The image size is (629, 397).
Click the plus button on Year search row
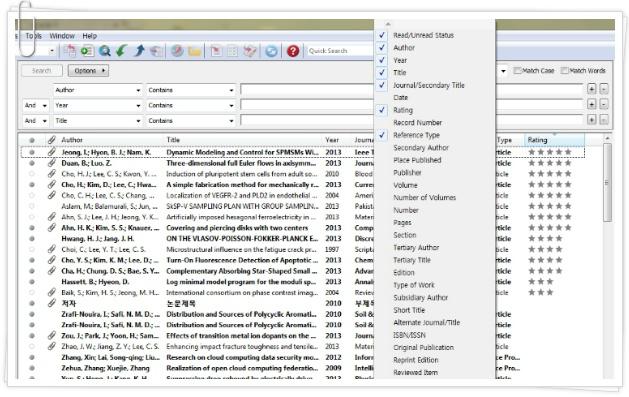[x=591, y=104]
